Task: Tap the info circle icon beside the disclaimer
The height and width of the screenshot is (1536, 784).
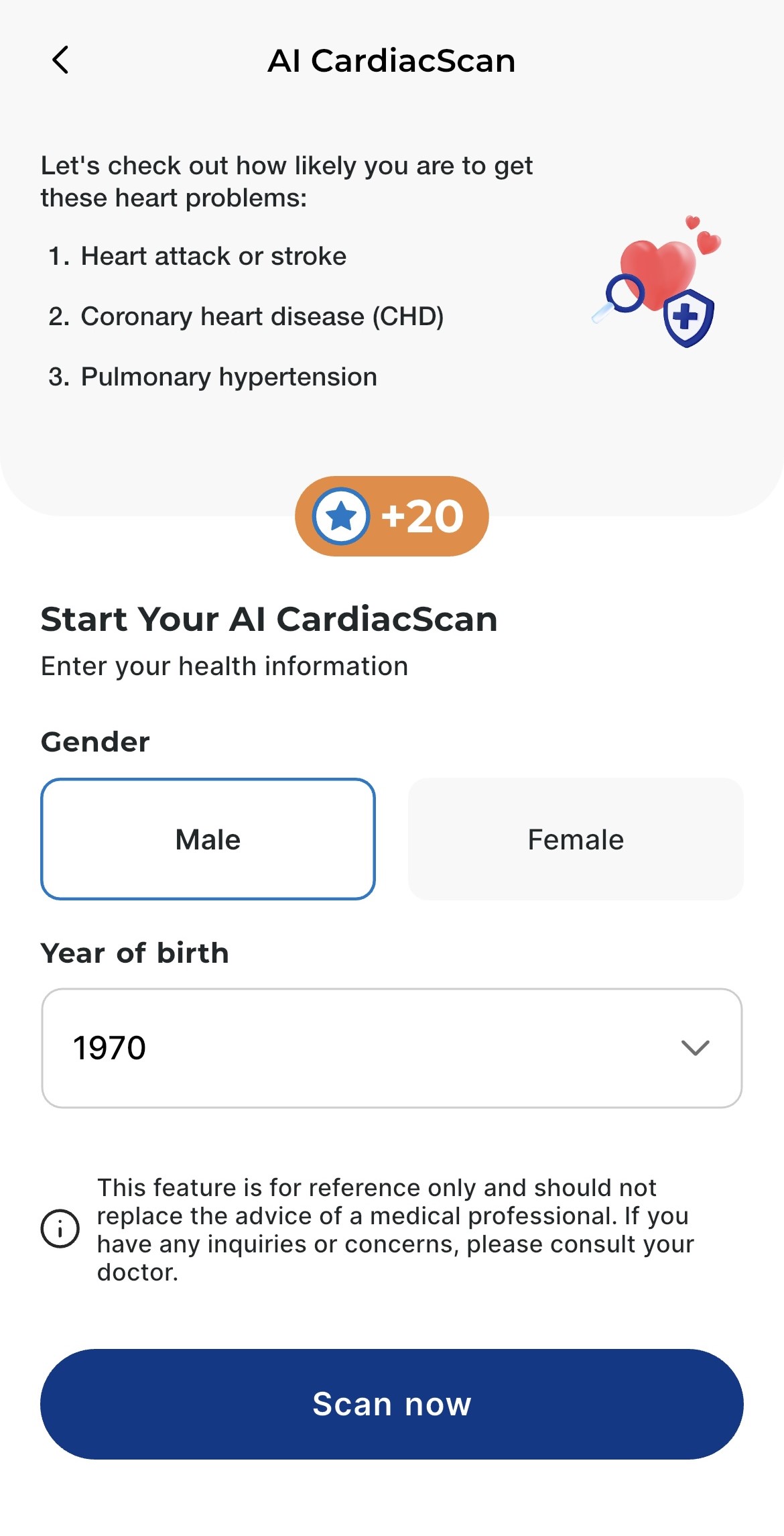Action: [60, 1229]
